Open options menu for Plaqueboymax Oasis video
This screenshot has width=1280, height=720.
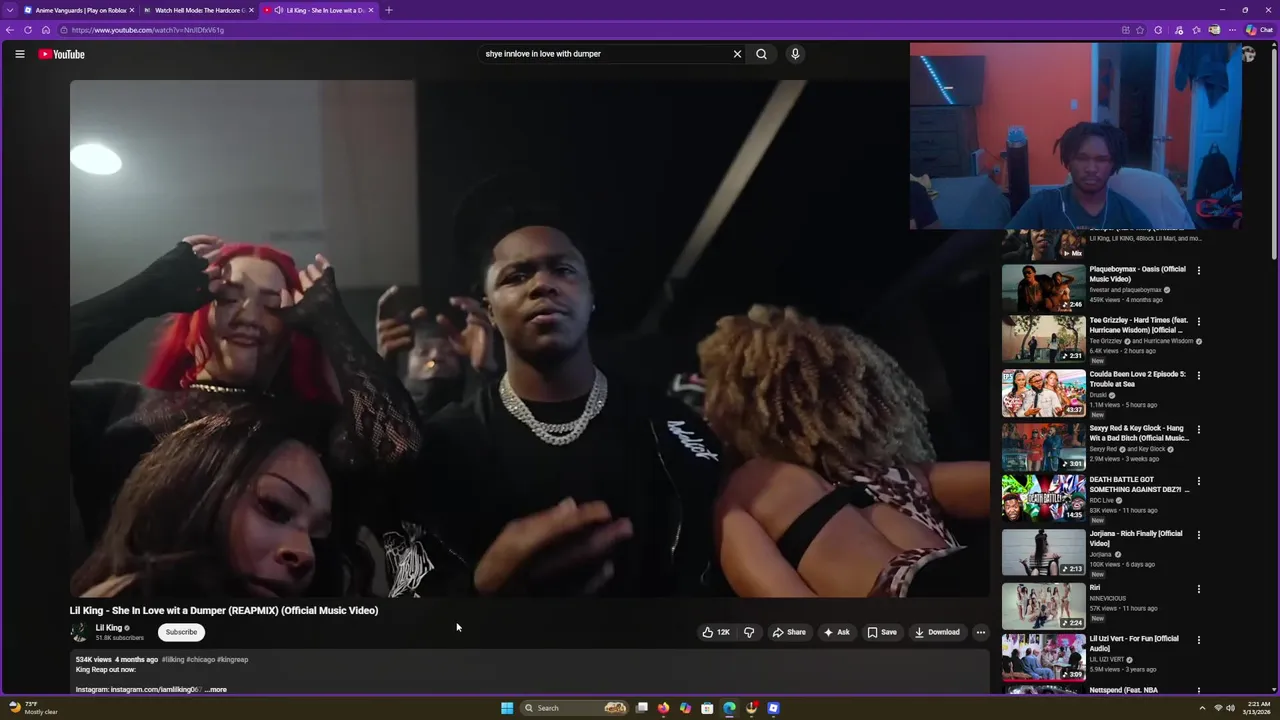coord(1199,270)
